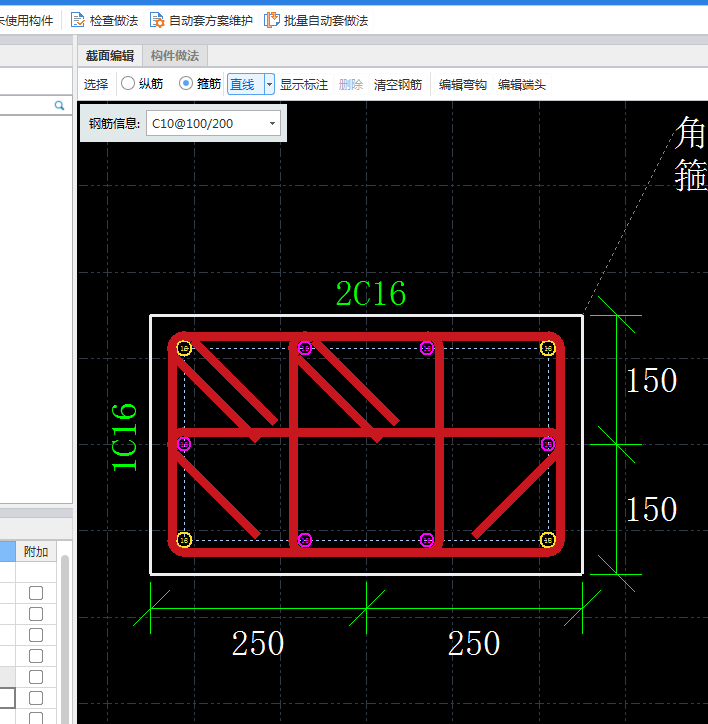Select the 纵筋 radio button

[128, 84]
